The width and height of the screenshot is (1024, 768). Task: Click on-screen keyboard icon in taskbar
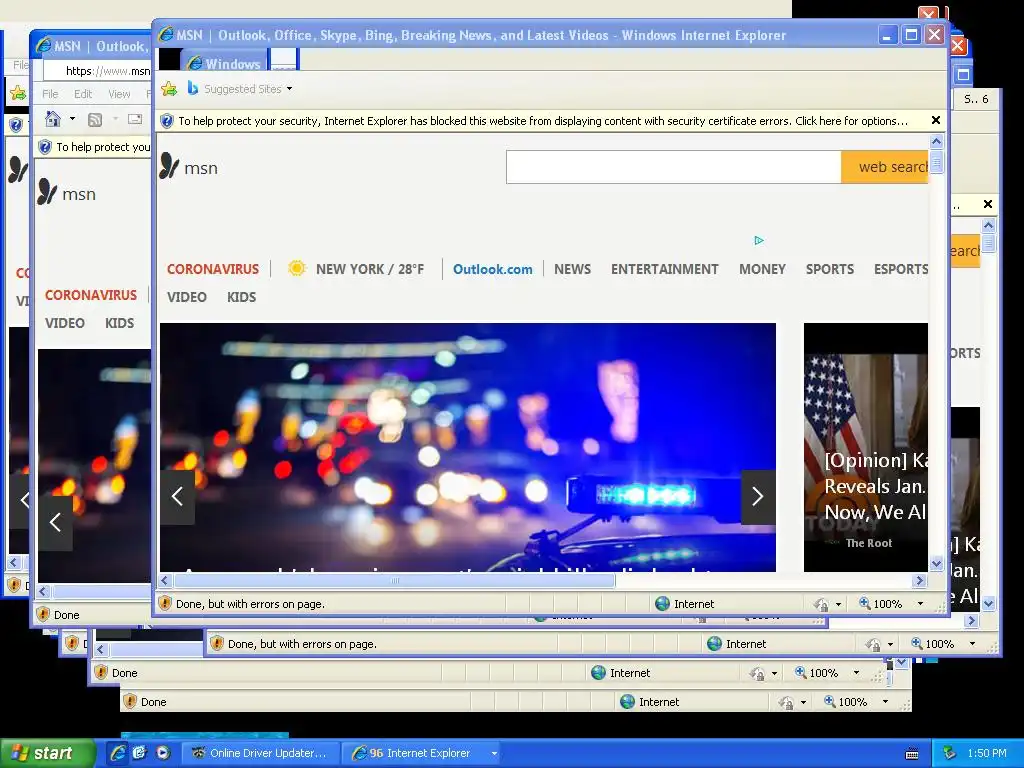point(912,754)
